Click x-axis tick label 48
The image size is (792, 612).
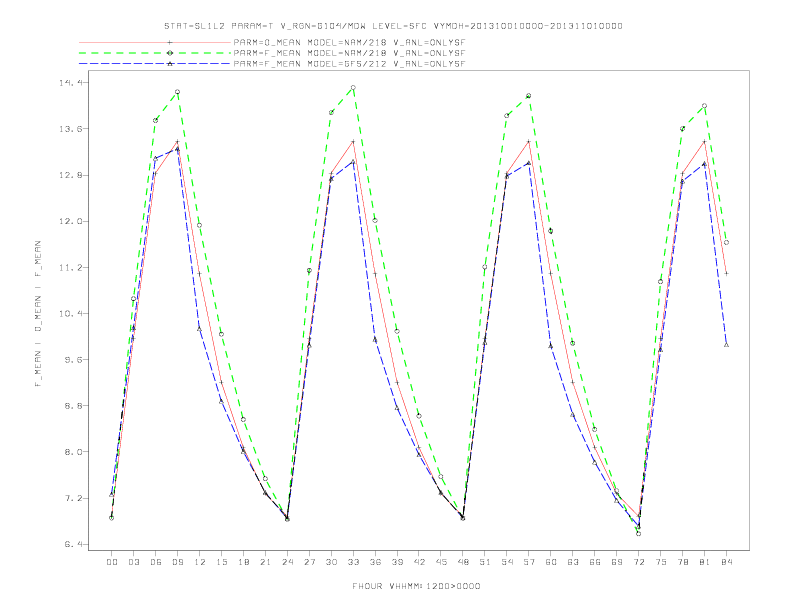[x=463, y=562]
